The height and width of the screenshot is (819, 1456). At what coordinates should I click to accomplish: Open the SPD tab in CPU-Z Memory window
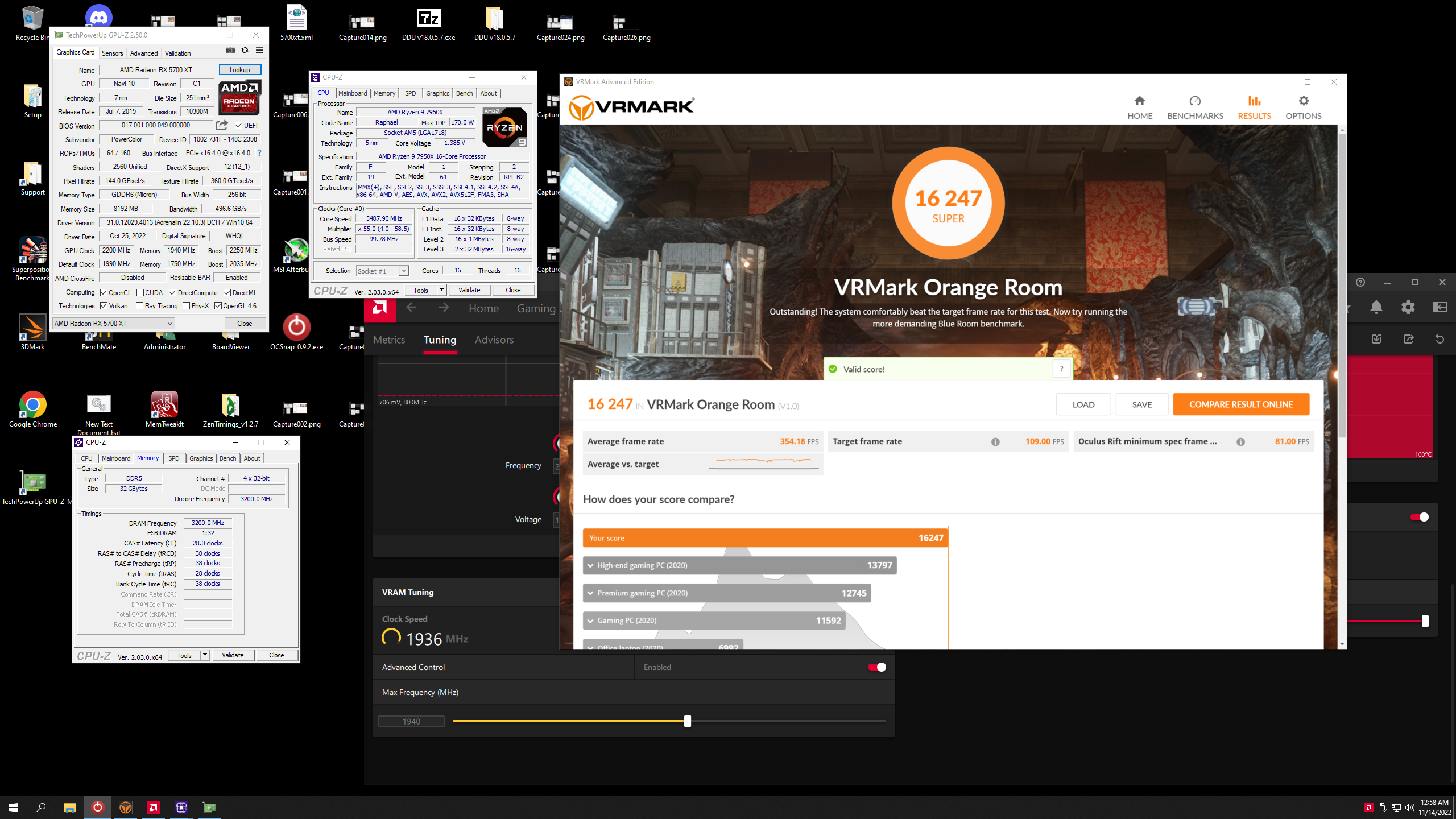pyautogui.click(x=174, y=458)
